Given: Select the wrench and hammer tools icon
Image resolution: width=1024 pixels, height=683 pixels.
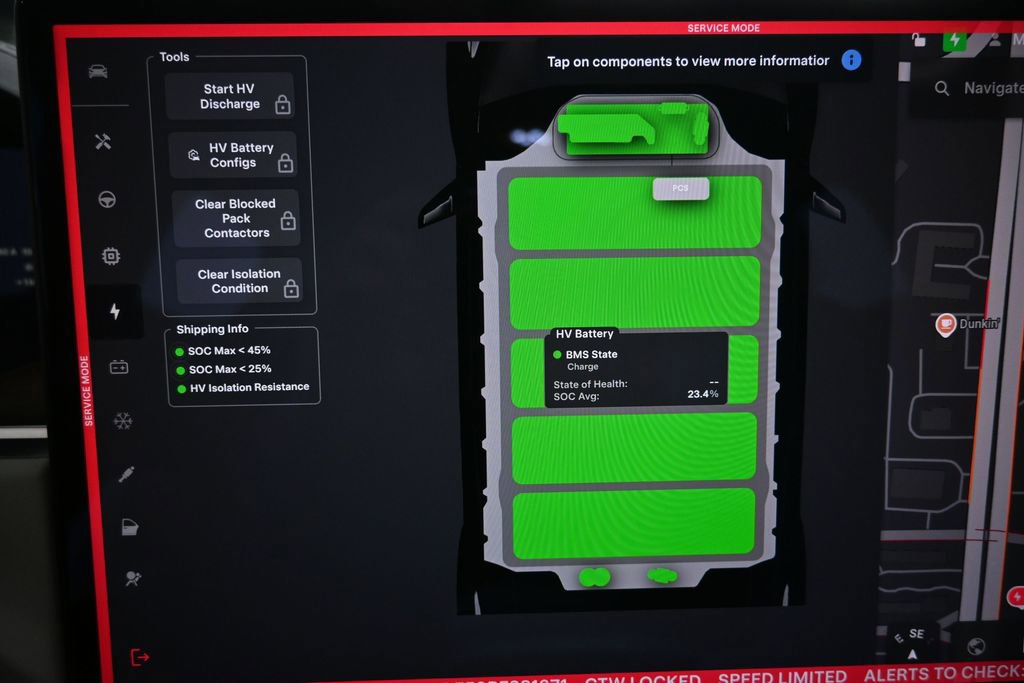Looking at the screenshot, I should [103, 142].
